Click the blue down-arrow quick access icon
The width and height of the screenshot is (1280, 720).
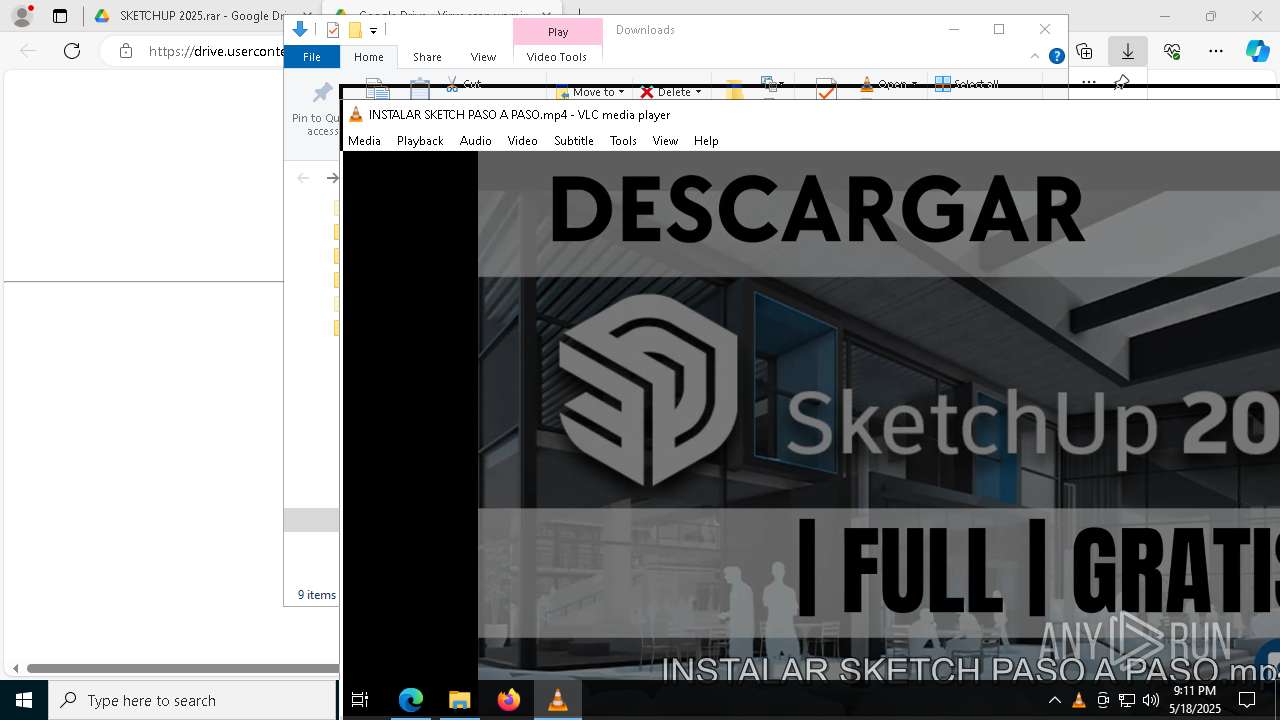pos(300,30)
